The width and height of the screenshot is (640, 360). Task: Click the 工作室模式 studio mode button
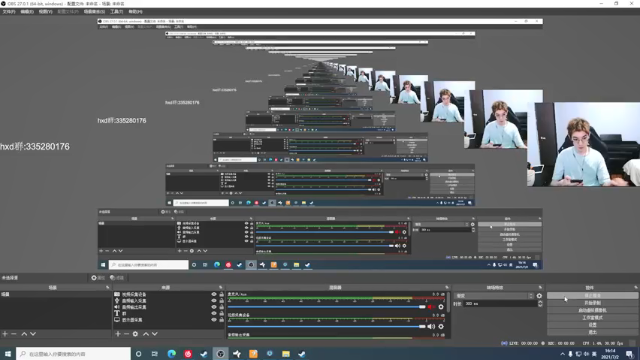592,318
